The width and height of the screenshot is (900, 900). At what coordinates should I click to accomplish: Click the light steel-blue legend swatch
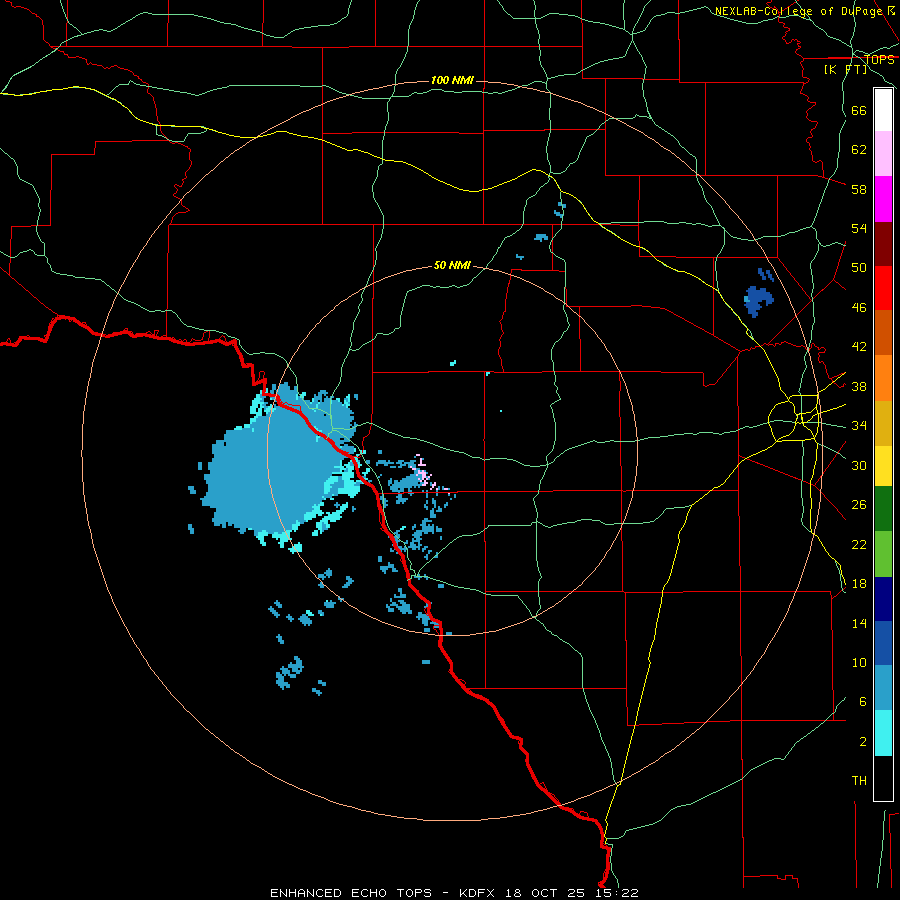883,688
